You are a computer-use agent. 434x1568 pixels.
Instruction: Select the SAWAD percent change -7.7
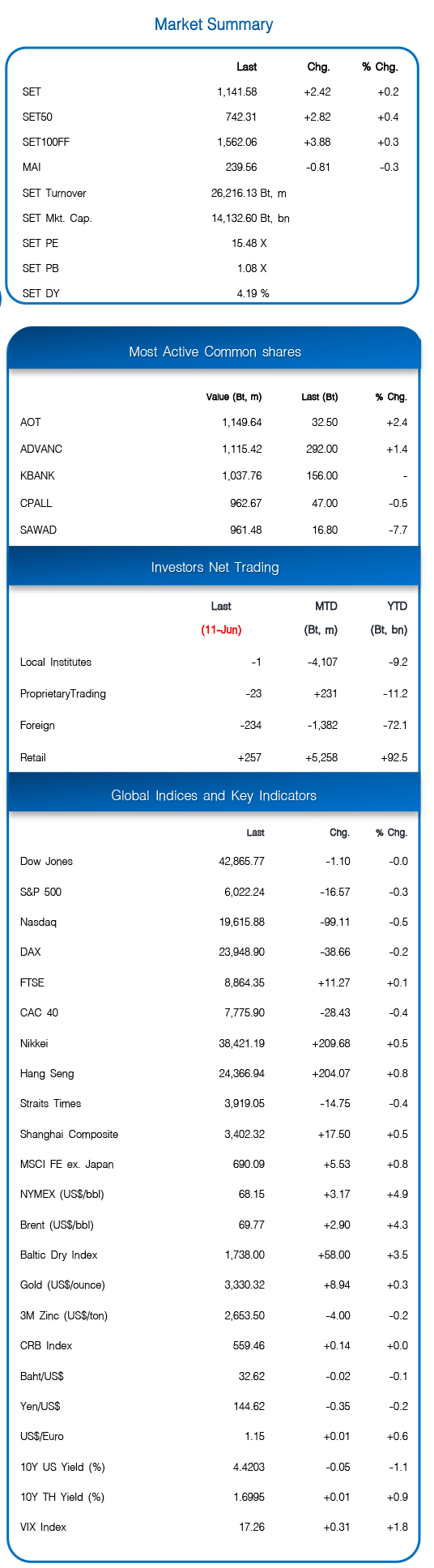(x=398, y=530)
